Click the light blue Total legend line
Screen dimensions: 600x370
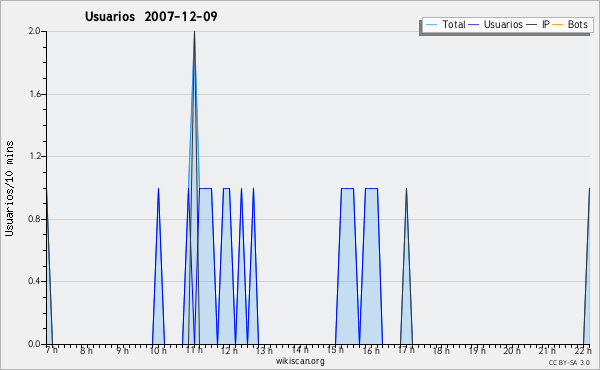(431, 25)
